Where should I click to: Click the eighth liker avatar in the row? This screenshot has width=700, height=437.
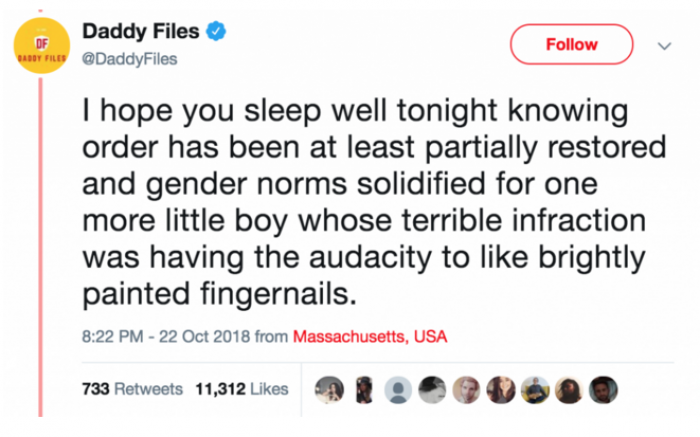coord(569,388)
